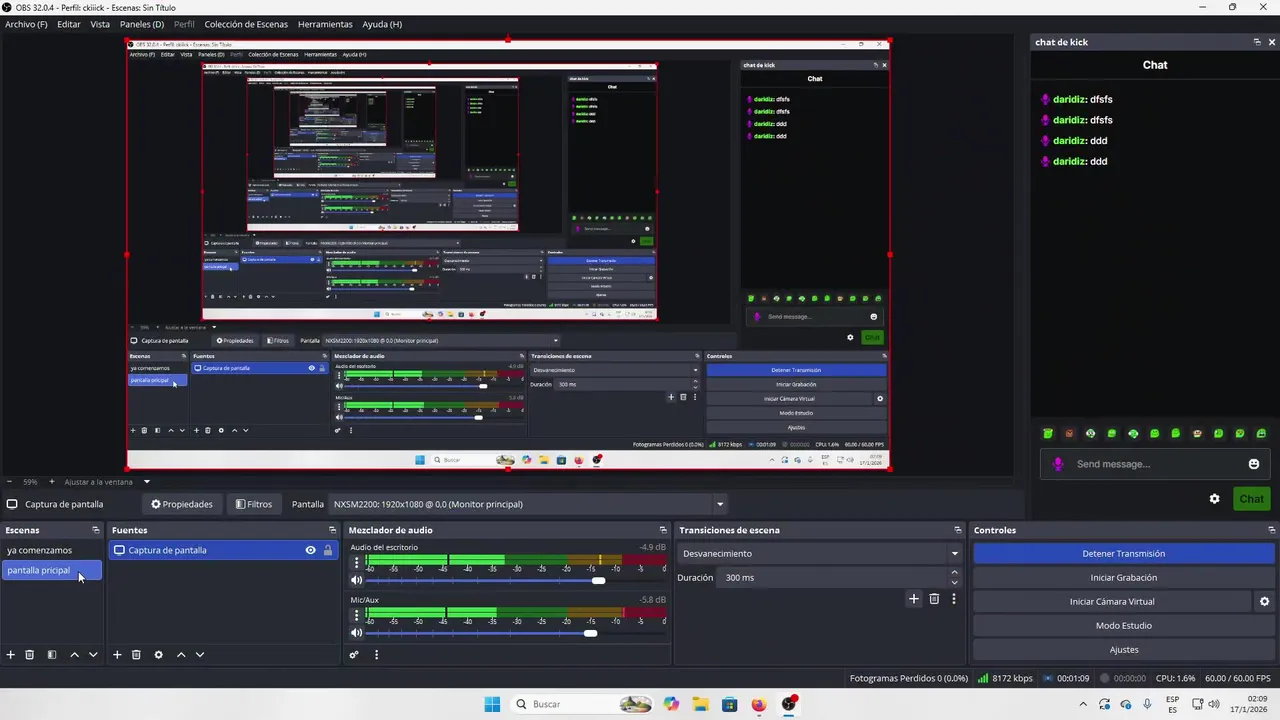The height and width of the screenshot is (720, 1280).
Task: Click the first green emote in chat
Action: pyautogui.click(x=1048, y=434)
